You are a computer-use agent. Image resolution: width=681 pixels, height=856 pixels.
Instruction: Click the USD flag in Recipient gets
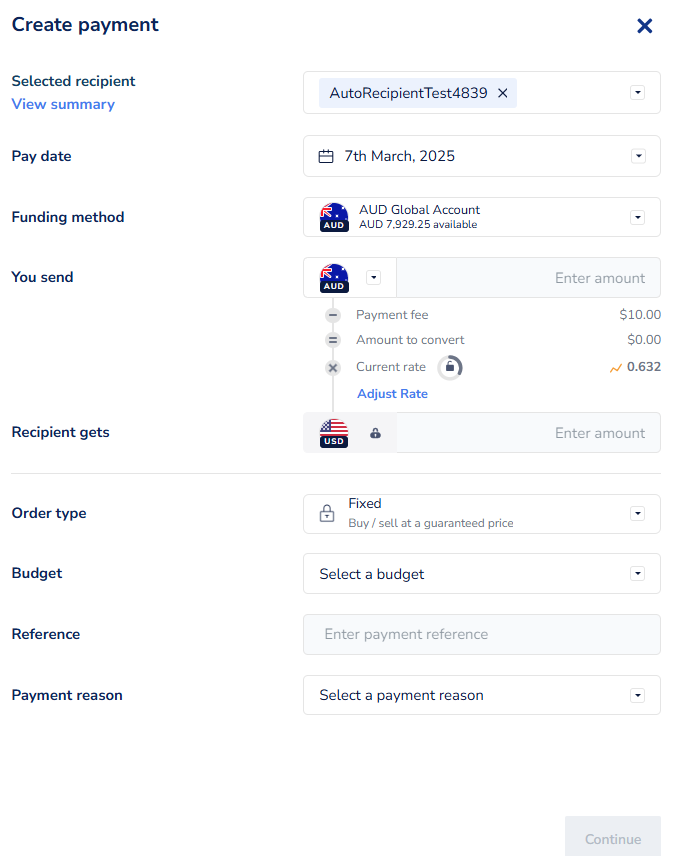[x=334, y=433]
